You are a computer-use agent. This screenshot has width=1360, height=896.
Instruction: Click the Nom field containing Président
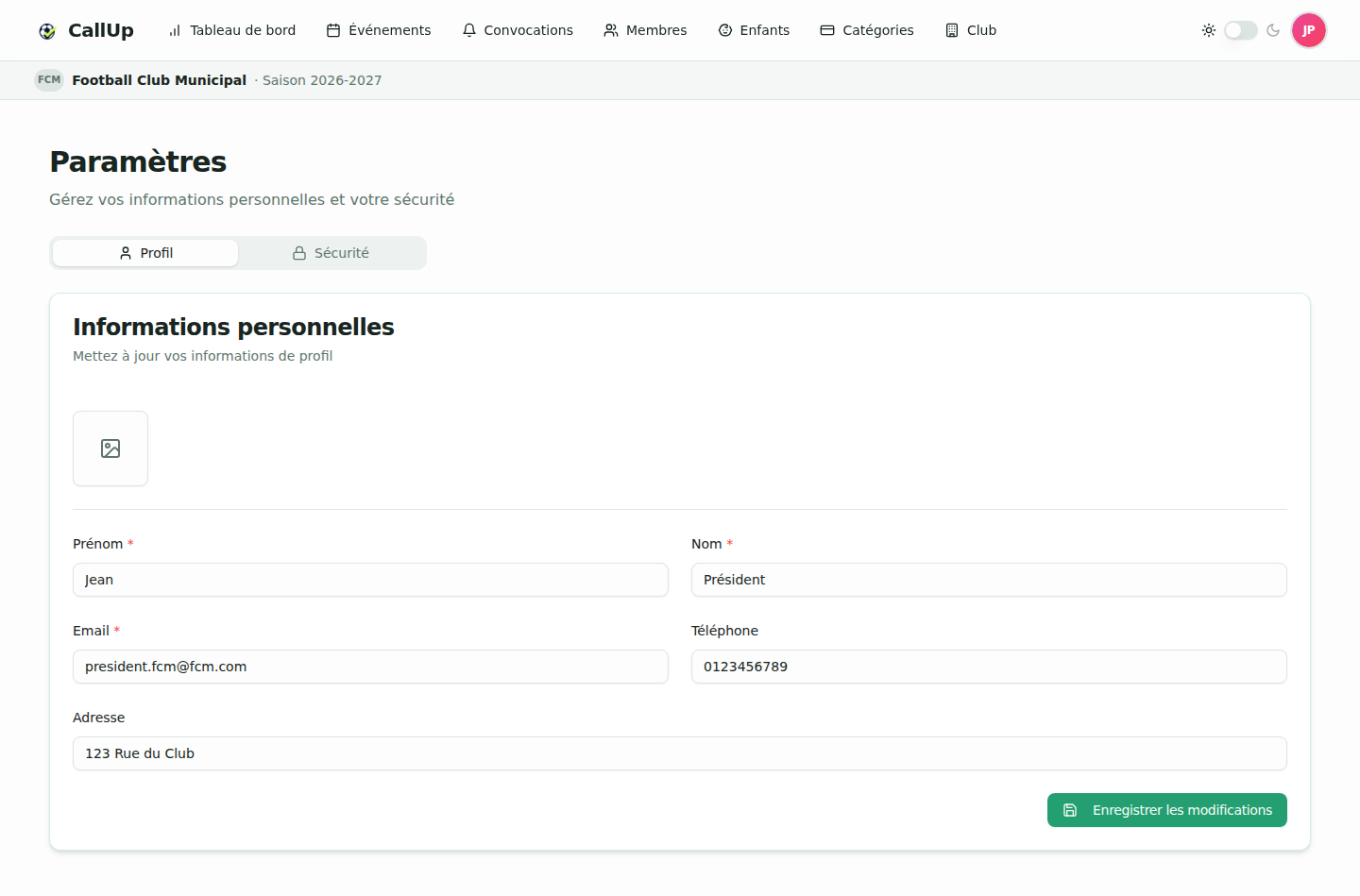pyautogui.click(x=989, y=580)
